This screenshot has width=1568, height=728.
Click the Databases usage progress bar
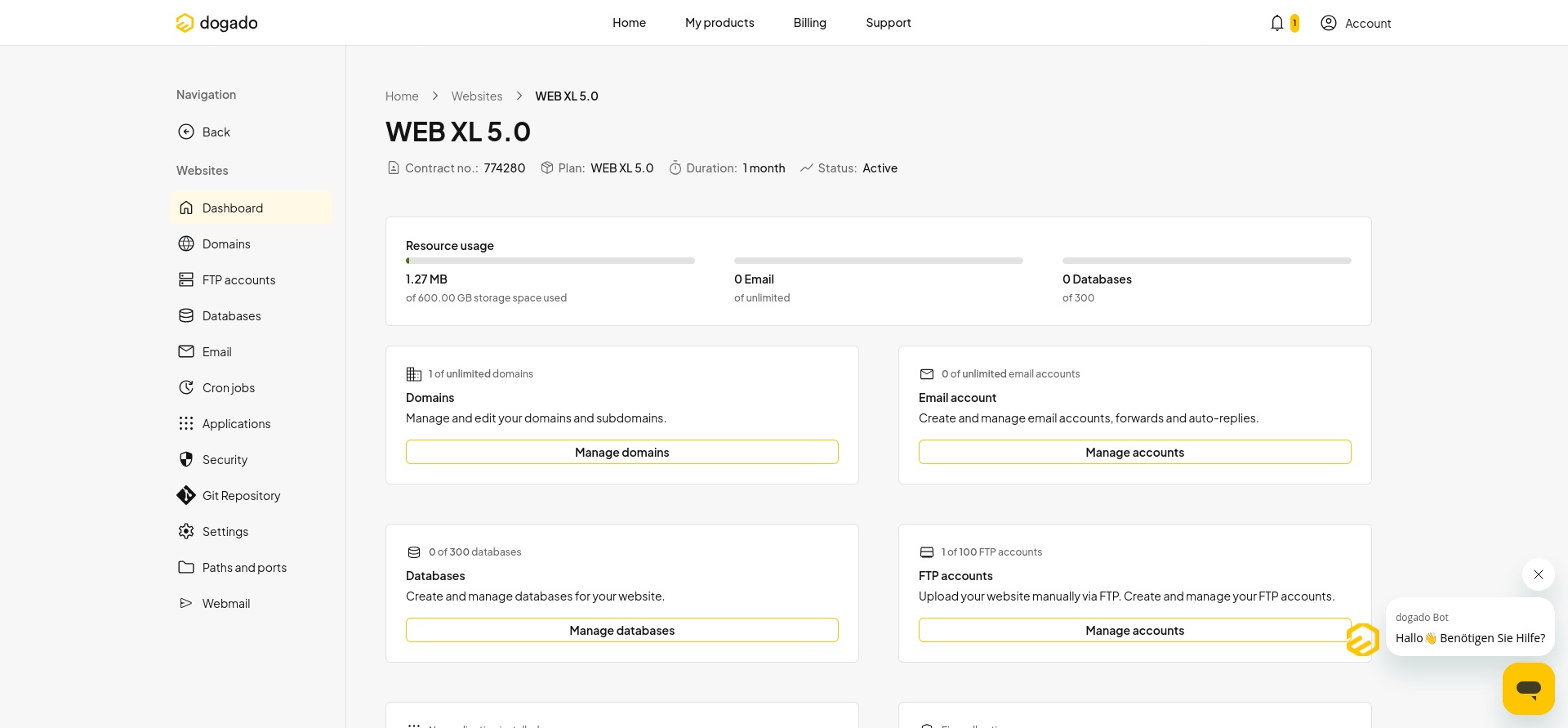[x=1207, y=261]
